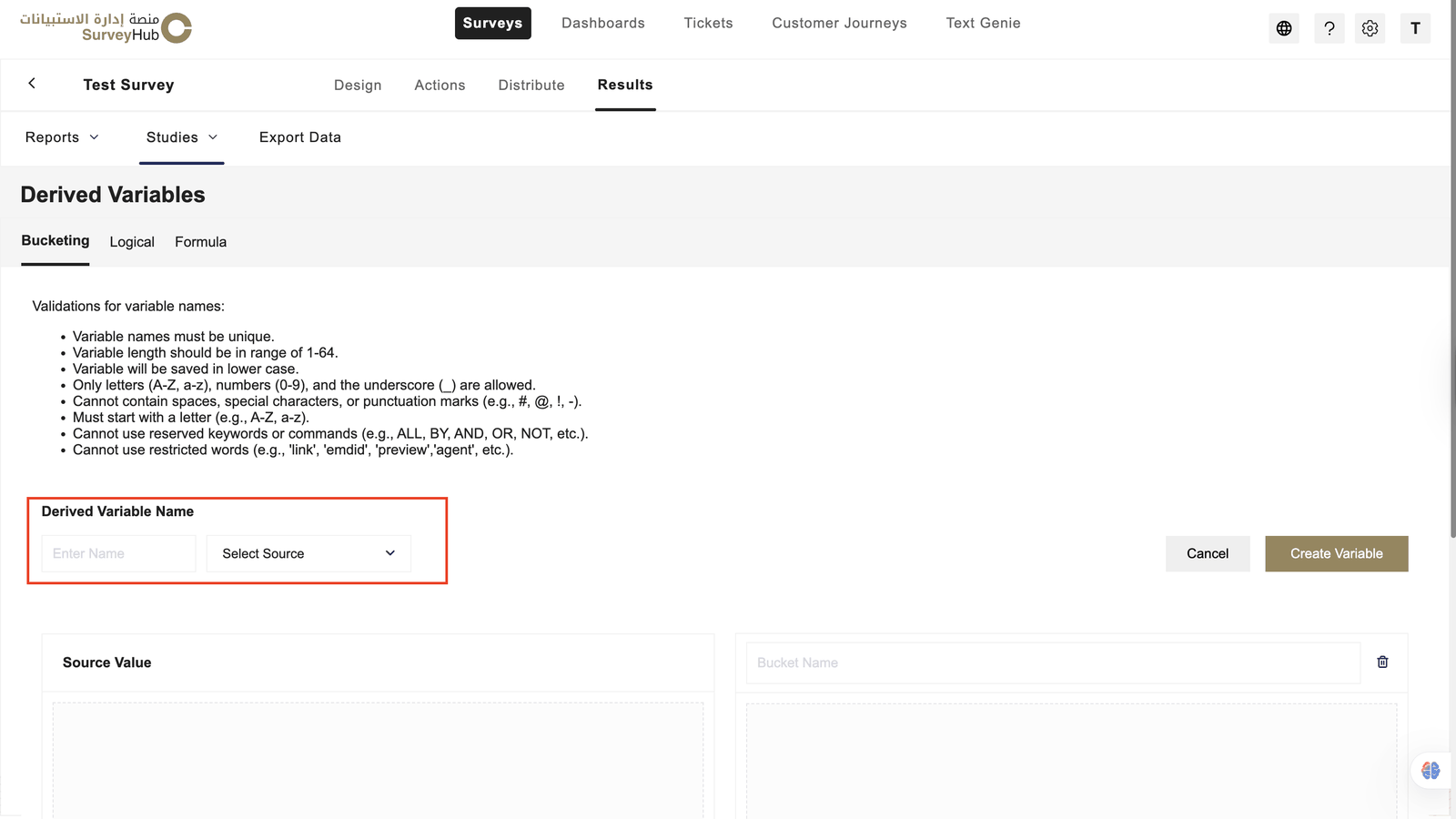Click Export Data link
The height and width of the screenshot is (819, 1456).
(300, 137)
